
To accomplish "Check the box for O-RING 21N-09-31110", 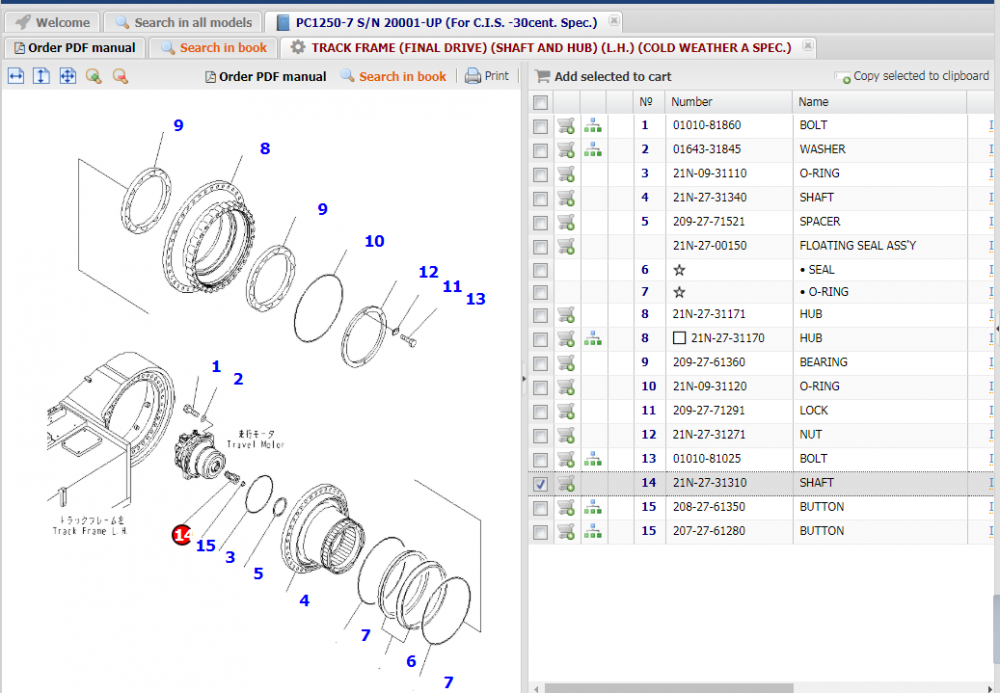I will pos(541,174).
